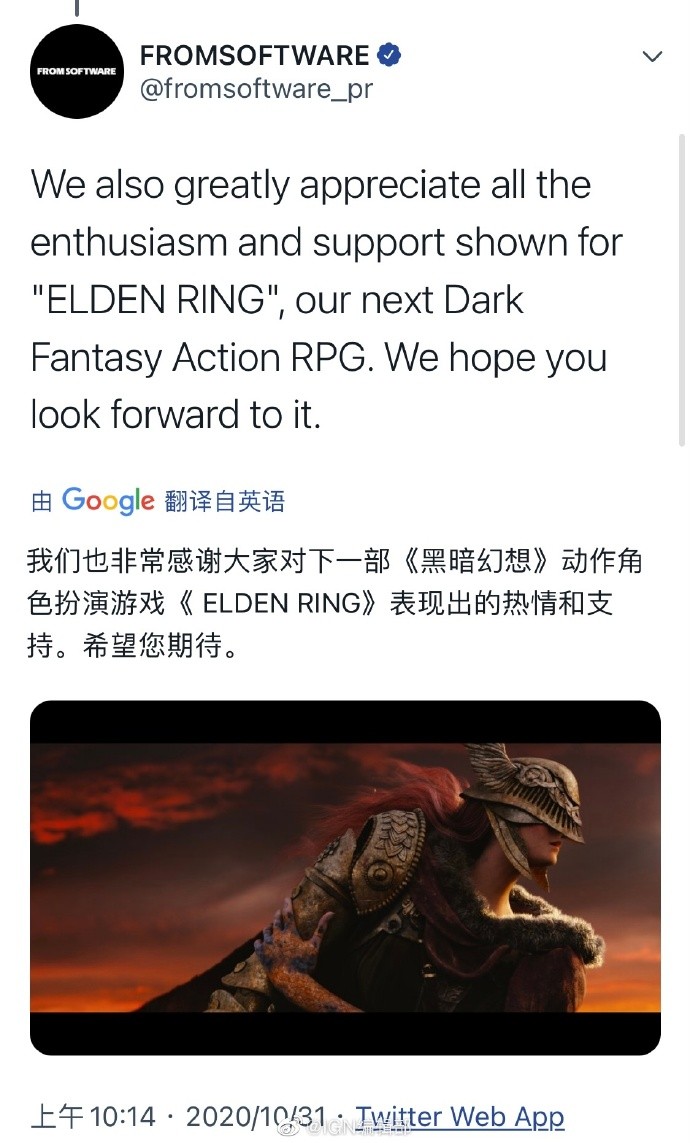
Task: Open the Twitter Web App link
Action: click(460, 1117)
